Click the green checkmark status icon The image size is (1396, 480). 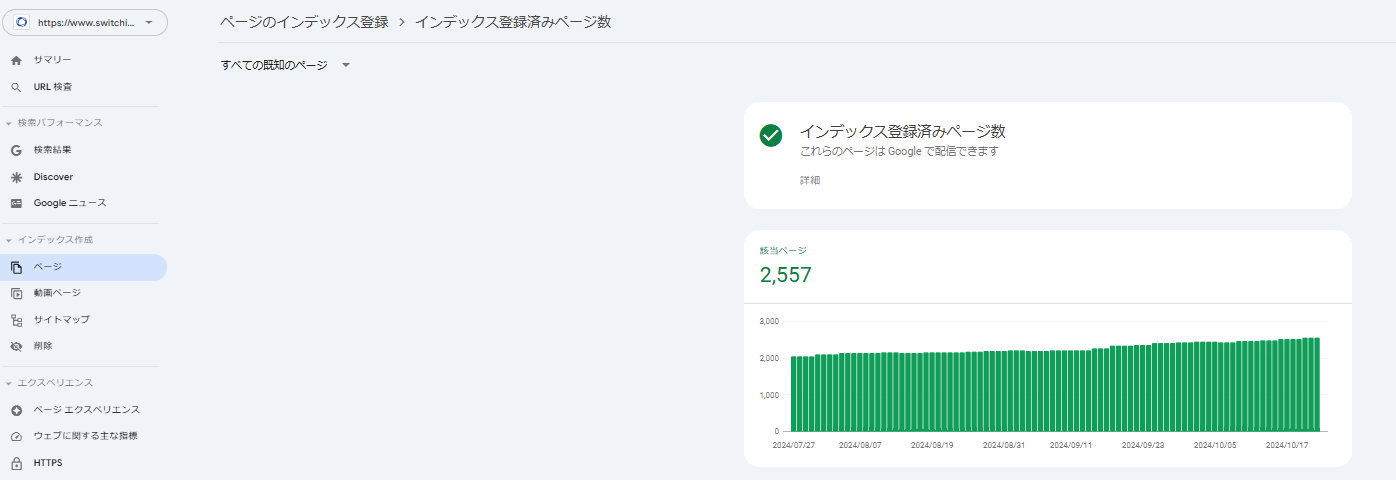pyautogui.click(x=770, y=136)
